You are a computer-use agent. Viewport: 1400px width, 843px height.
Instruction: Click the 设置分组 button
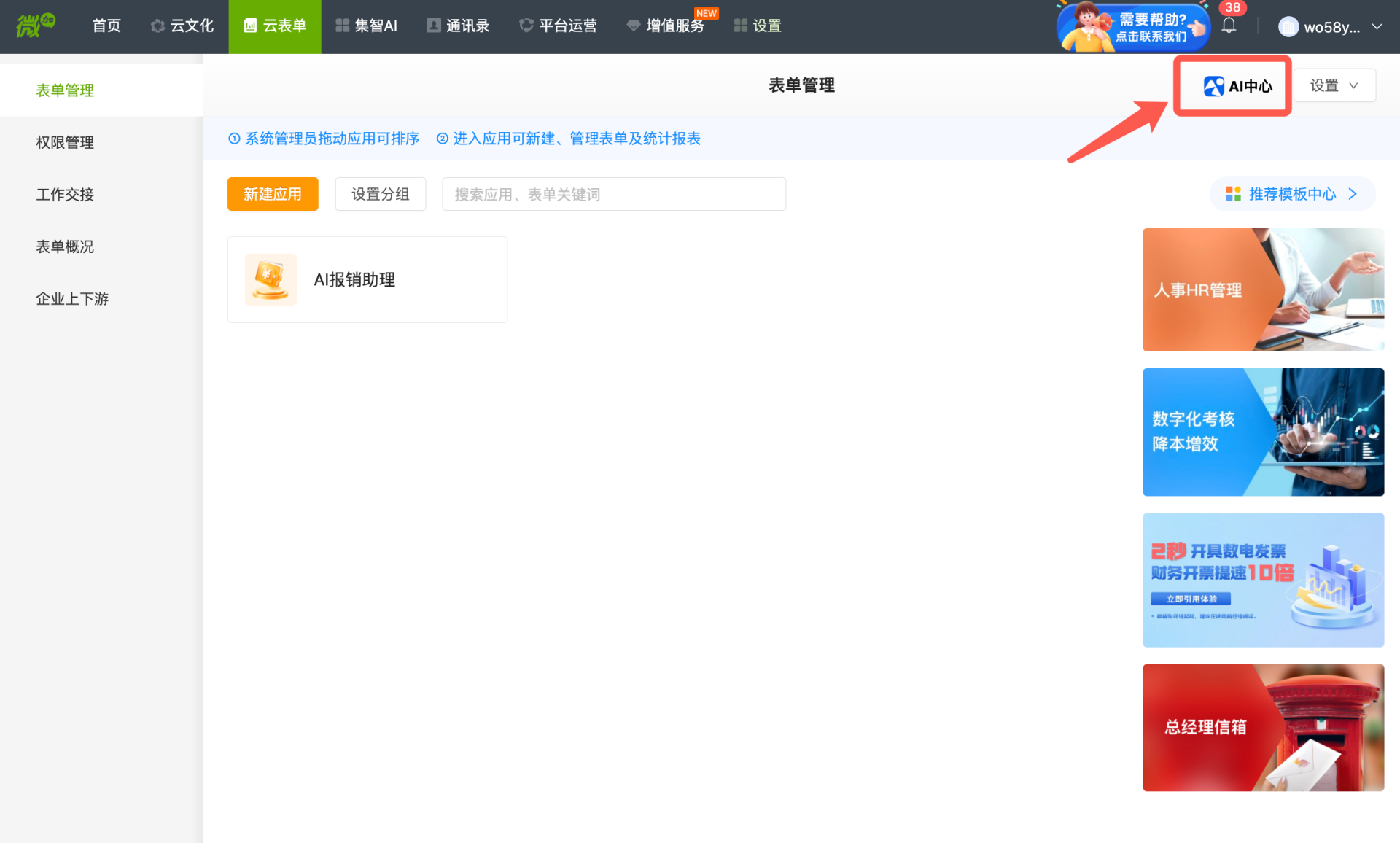380,194
